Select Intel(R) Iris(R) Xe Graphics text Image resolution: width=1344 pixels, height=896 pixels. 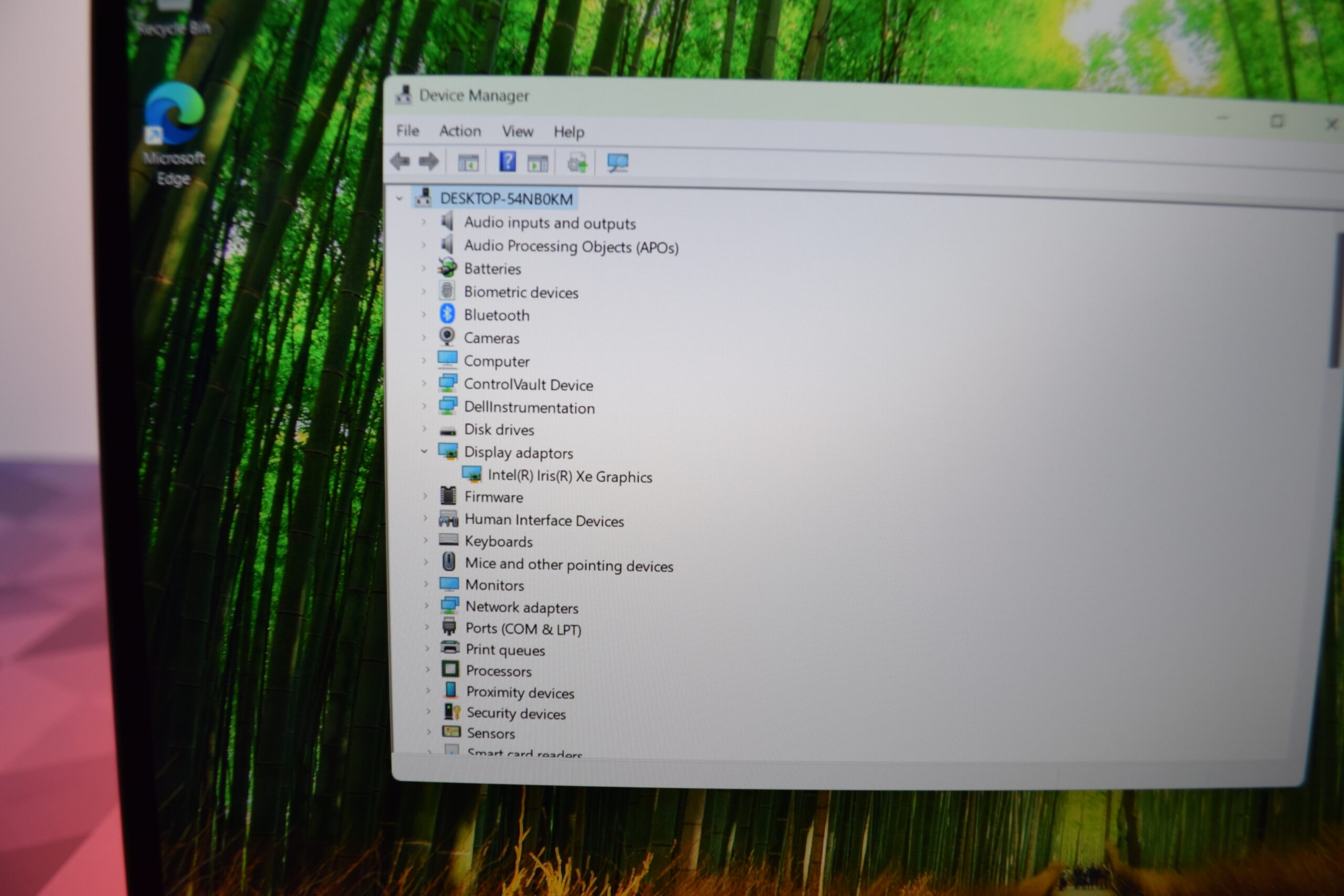pyautogui.click(x=570, y=476)
